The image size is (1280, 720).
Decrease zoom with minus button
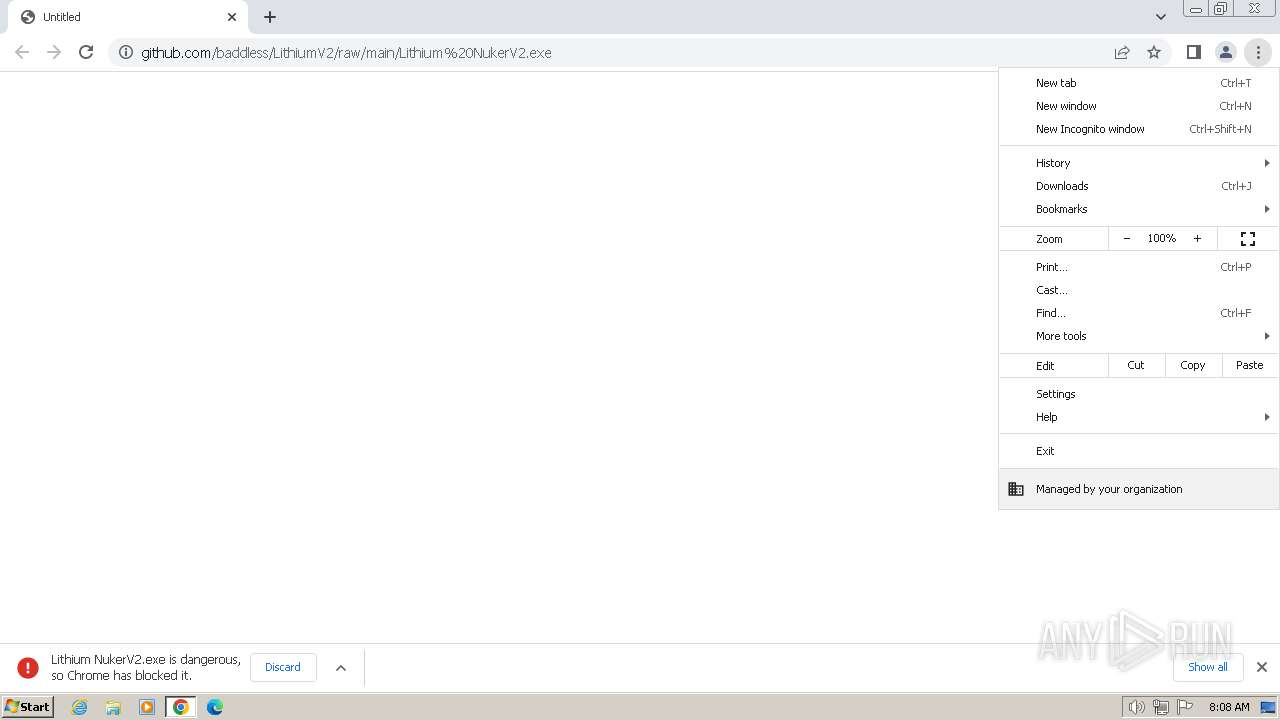[1127, 238]
